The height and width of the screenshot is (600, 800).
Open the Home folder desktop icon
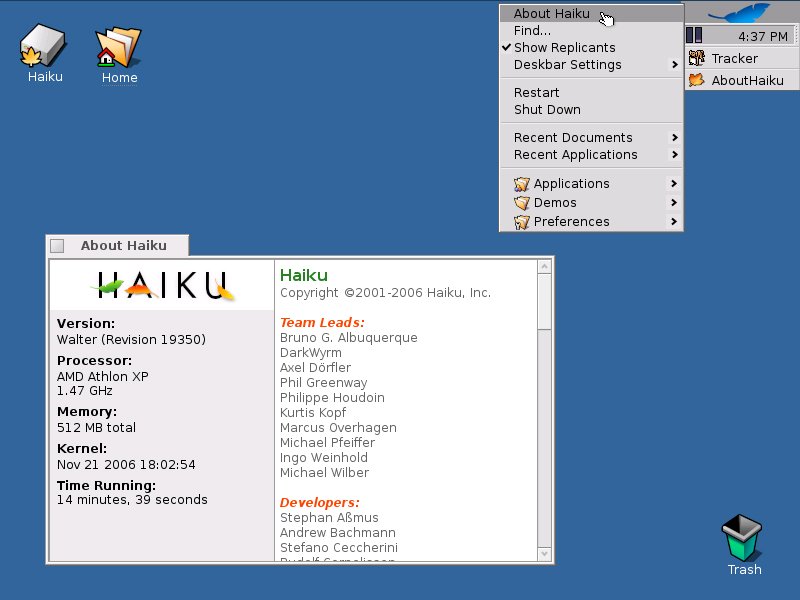(118, 47)
